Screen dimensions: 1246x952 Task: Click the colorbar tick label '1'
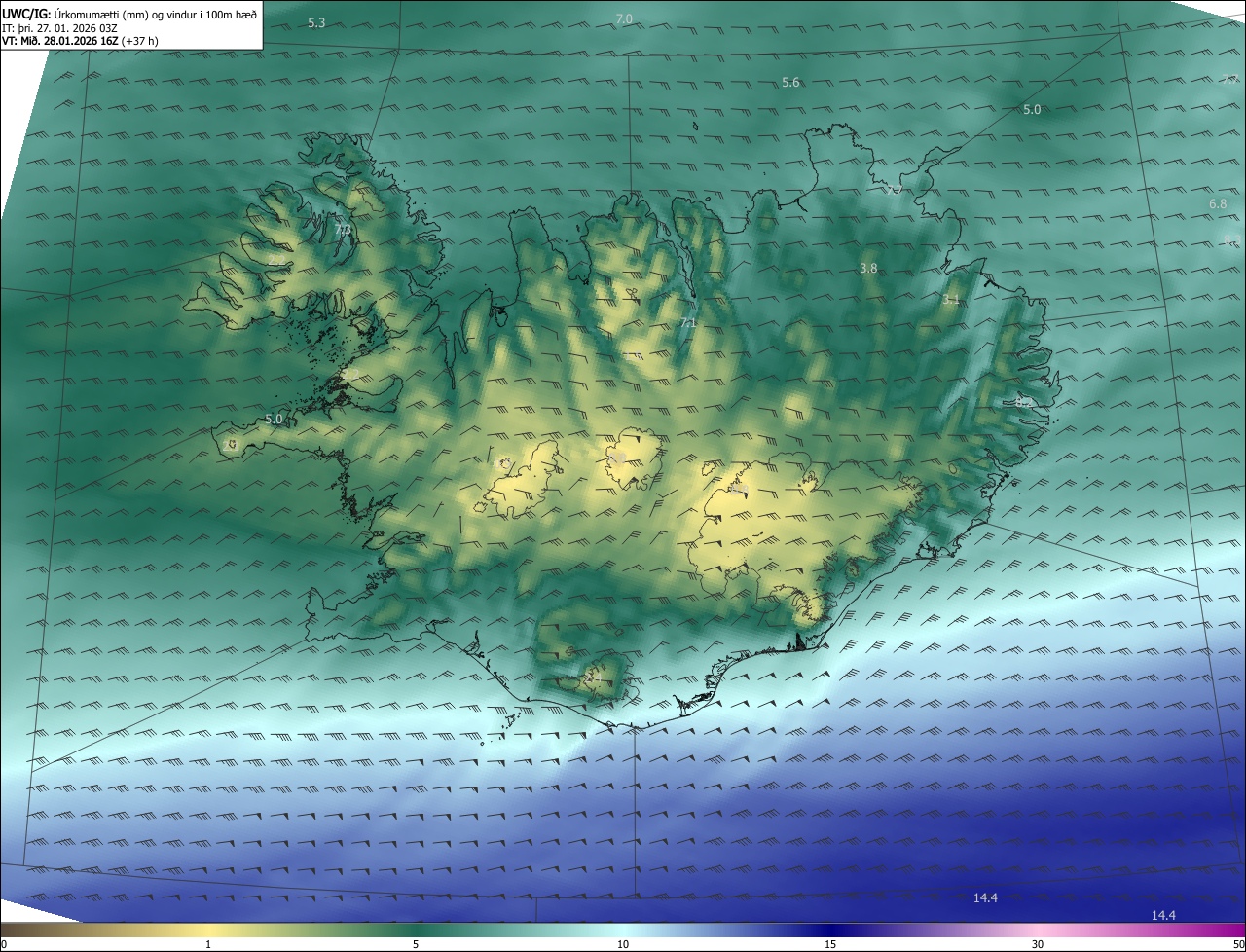tap(208, 944)
